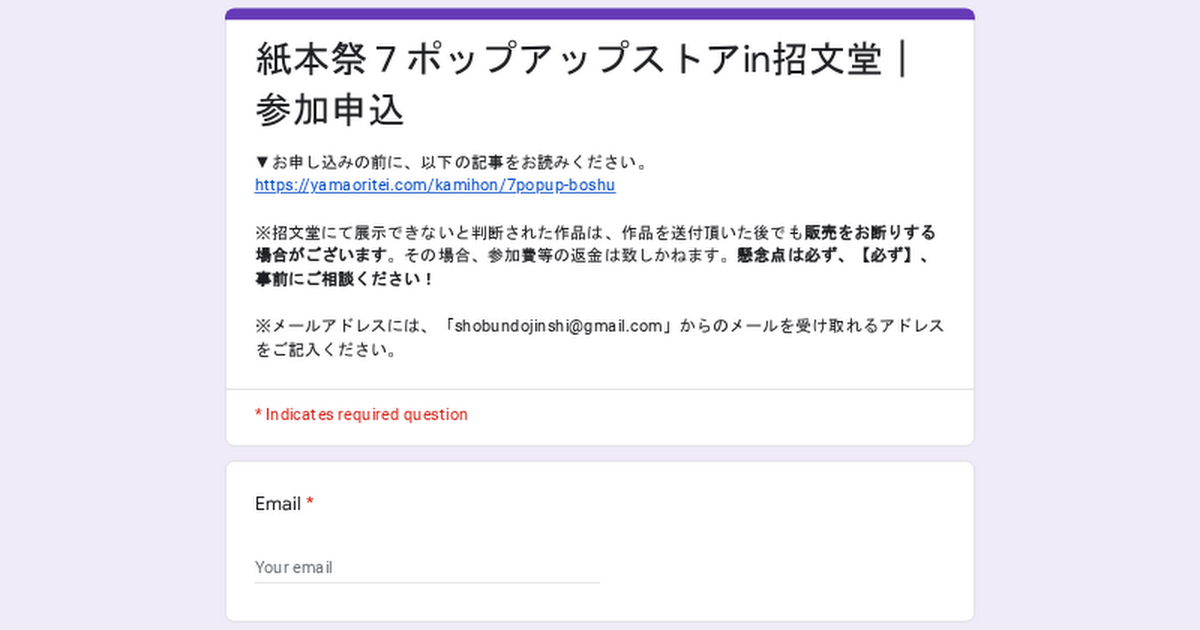This screenshot has height=630, width=1200.
Task: Focus the "Your email" input field
Action: [426, 567]
